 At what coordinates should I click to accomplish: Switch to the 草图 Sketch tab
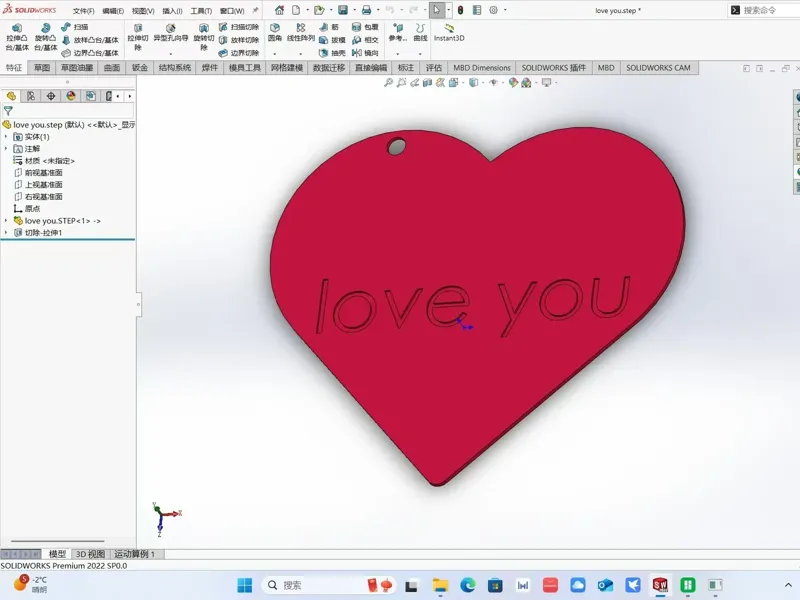[x=42, y=67]
